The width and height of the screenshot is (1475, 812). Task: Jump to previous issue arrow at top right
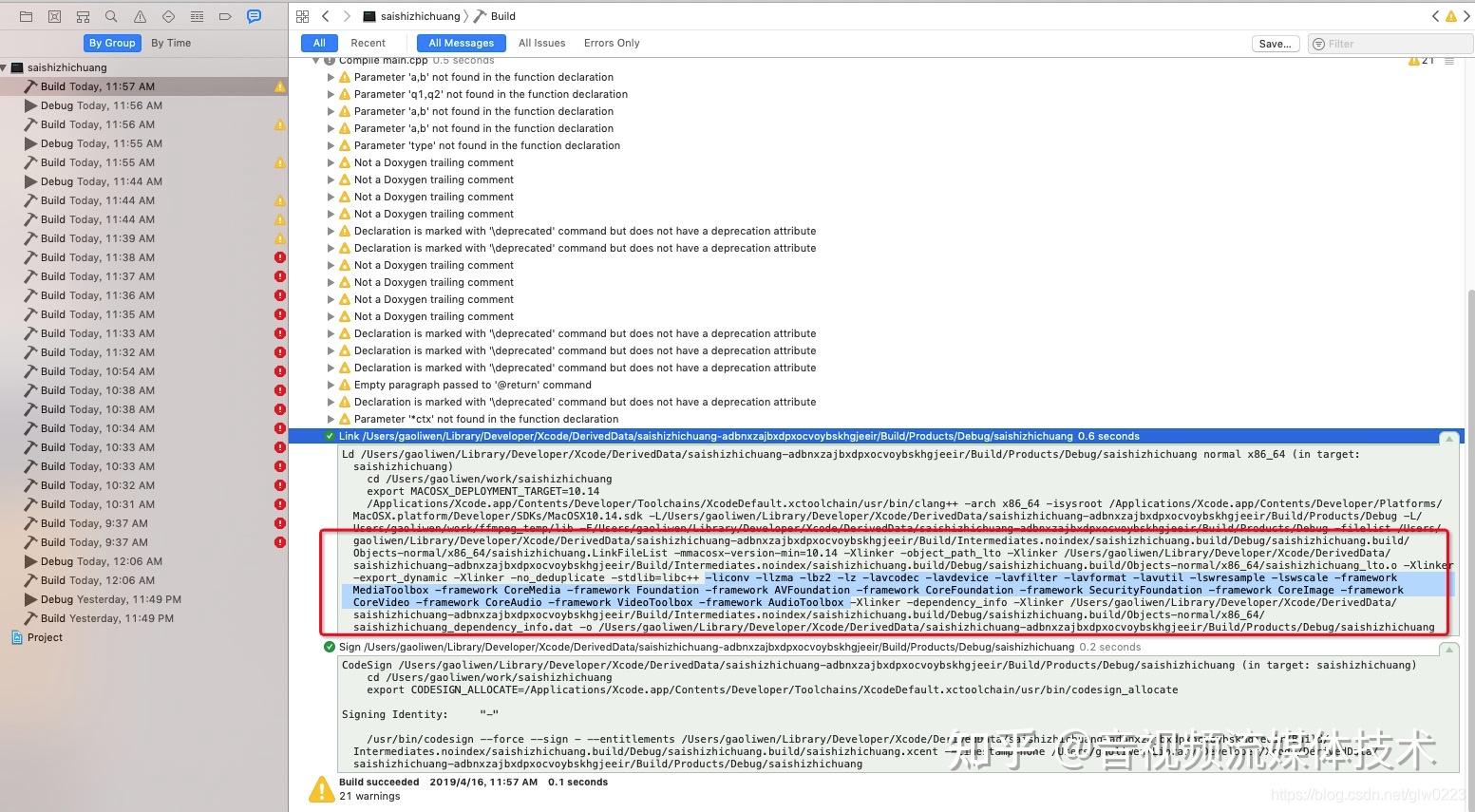tap(1435, 16)
